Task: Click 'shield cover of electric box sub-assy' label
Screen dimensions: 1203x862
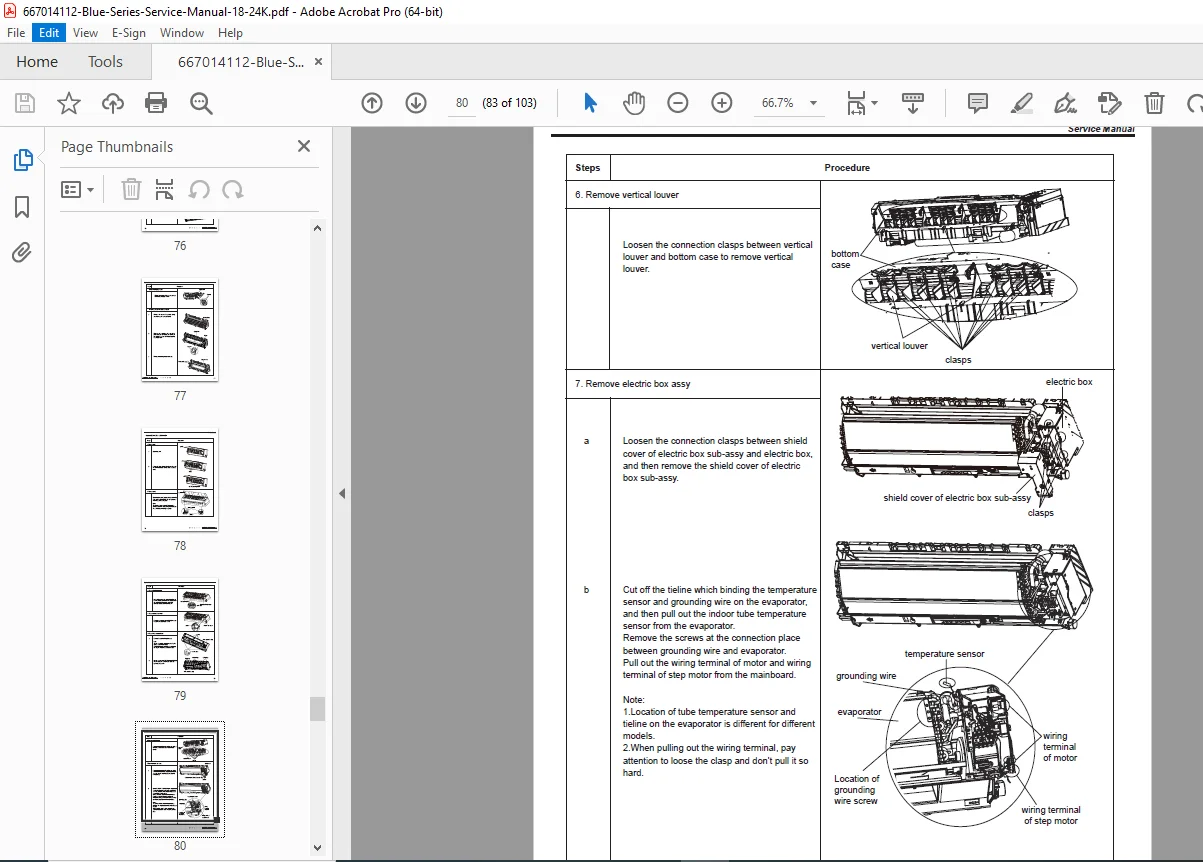Action: [957, 498]
